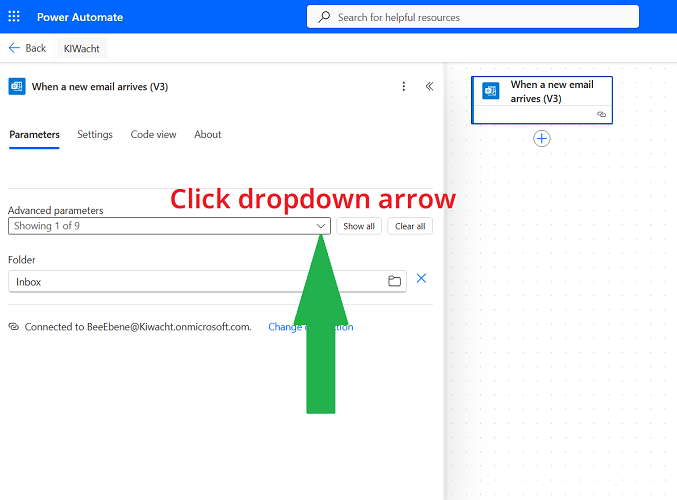Screen dimensions: 677x500
Task: Collapse the trigger details panel
Action: 429,87
